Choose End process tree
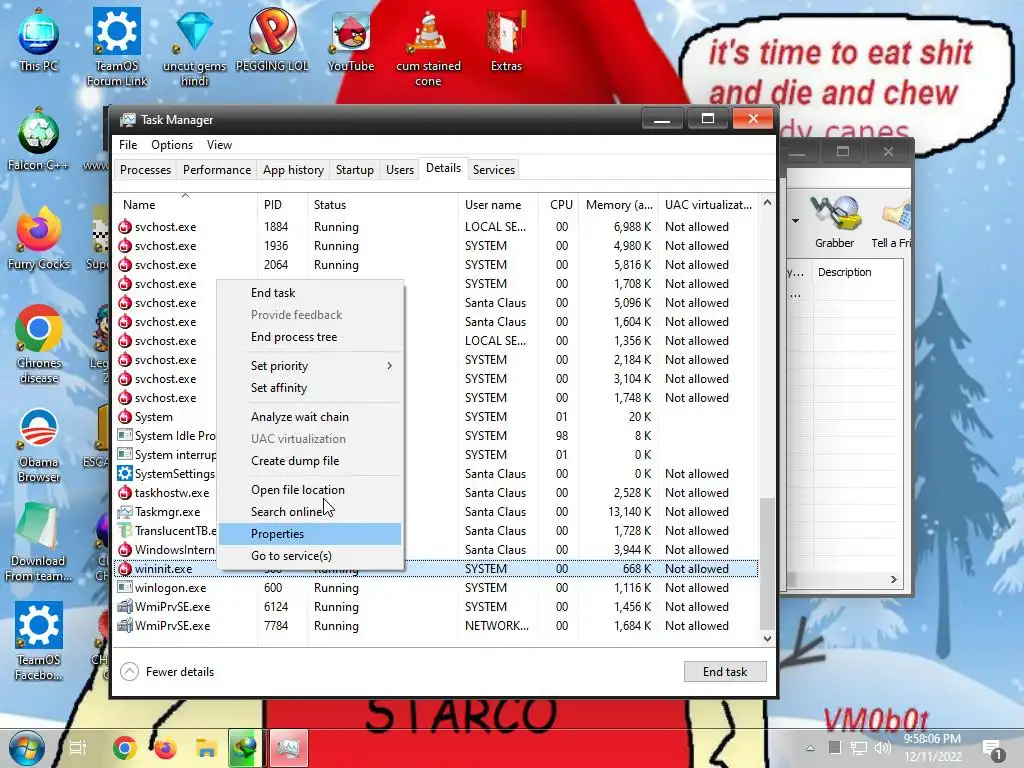The width and height of the screenshot is (1024, 768). (x=310, y=337)
